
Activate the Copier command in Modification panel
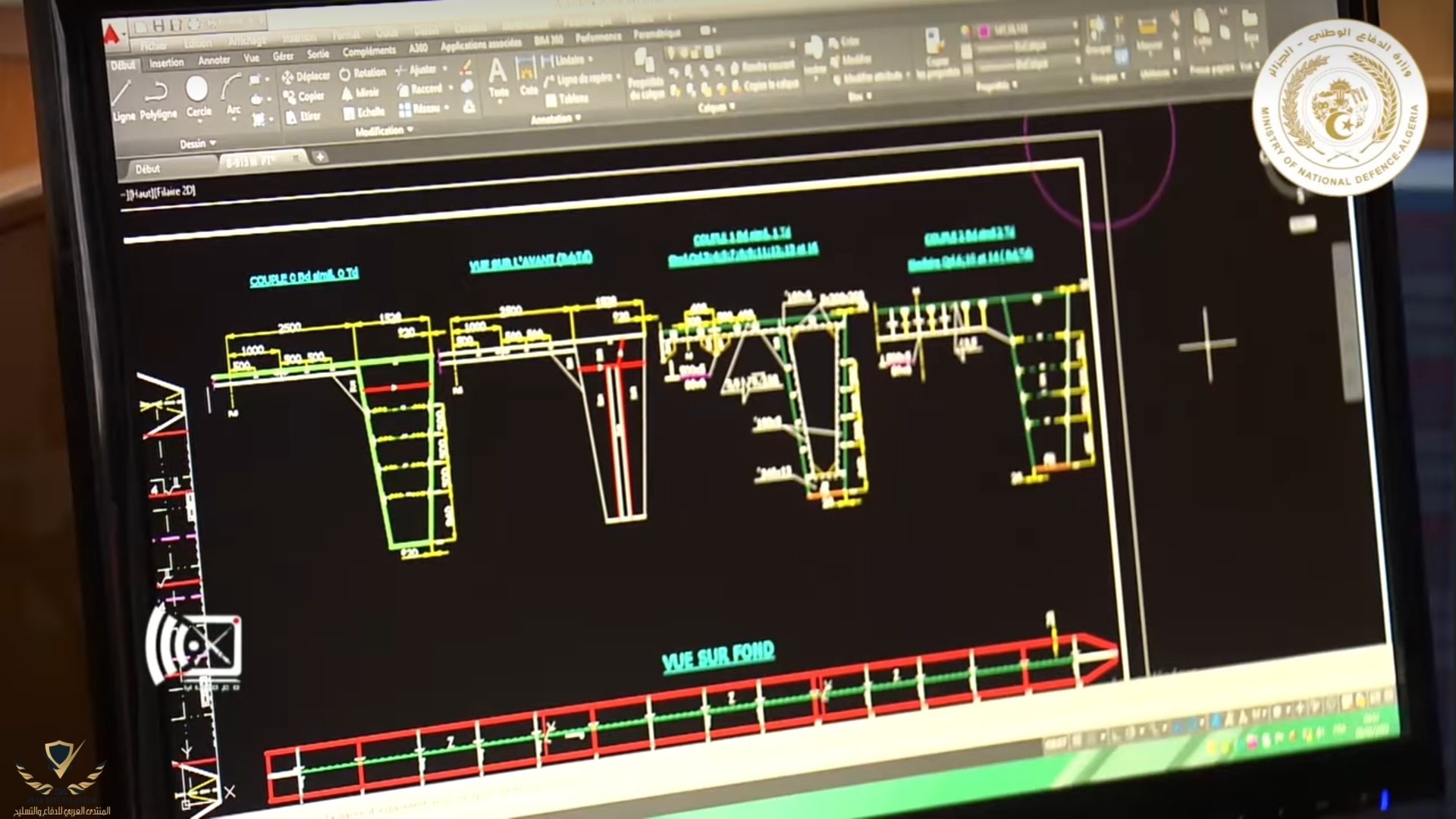(x=304, y=96)
